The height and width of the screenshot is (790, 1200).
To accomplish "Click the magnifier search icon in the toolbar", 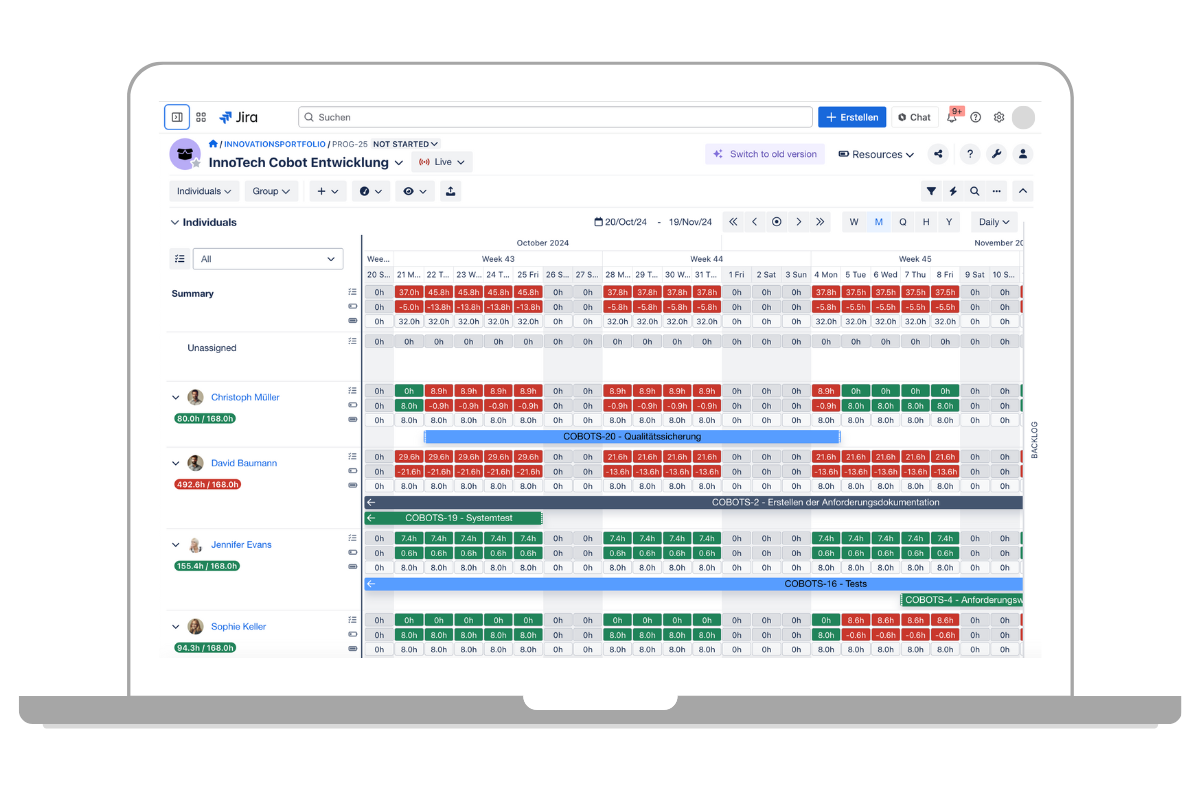I will click(x=974, y=191).
